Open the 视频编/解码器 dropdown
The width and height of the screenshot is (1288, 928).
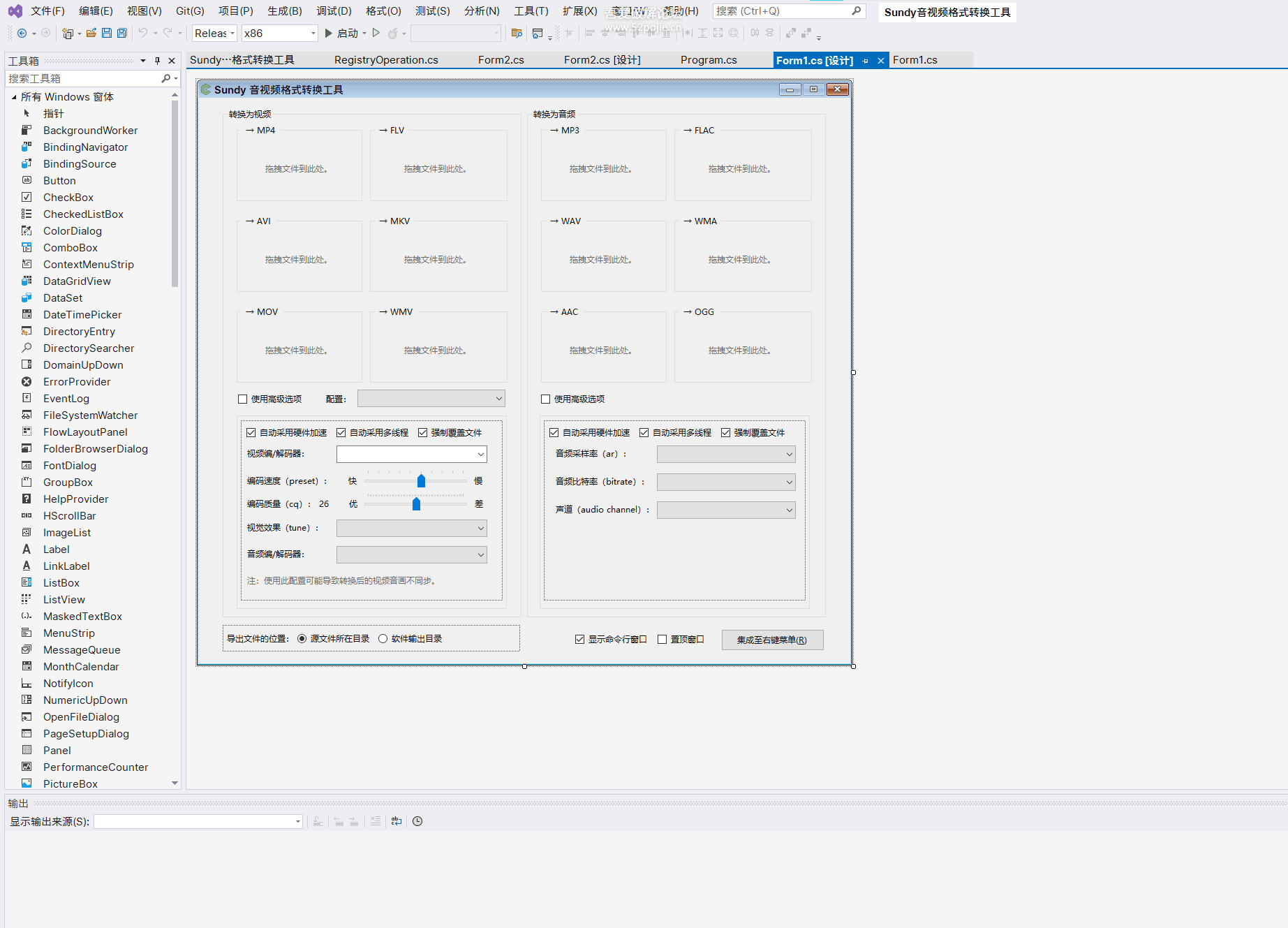(411, 454)
